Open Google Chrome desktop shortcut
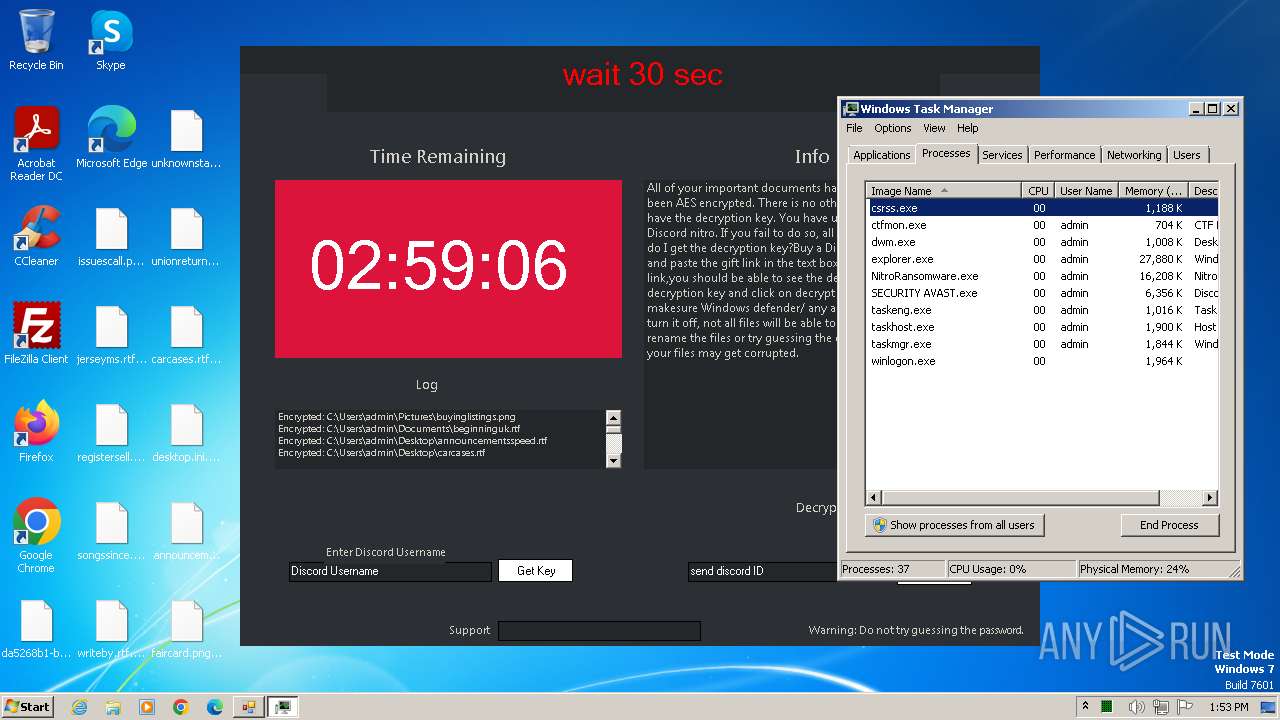Image resolution: width=1280 pixels, height=720 pixels. pyautogui.click(x=36, y=536)
